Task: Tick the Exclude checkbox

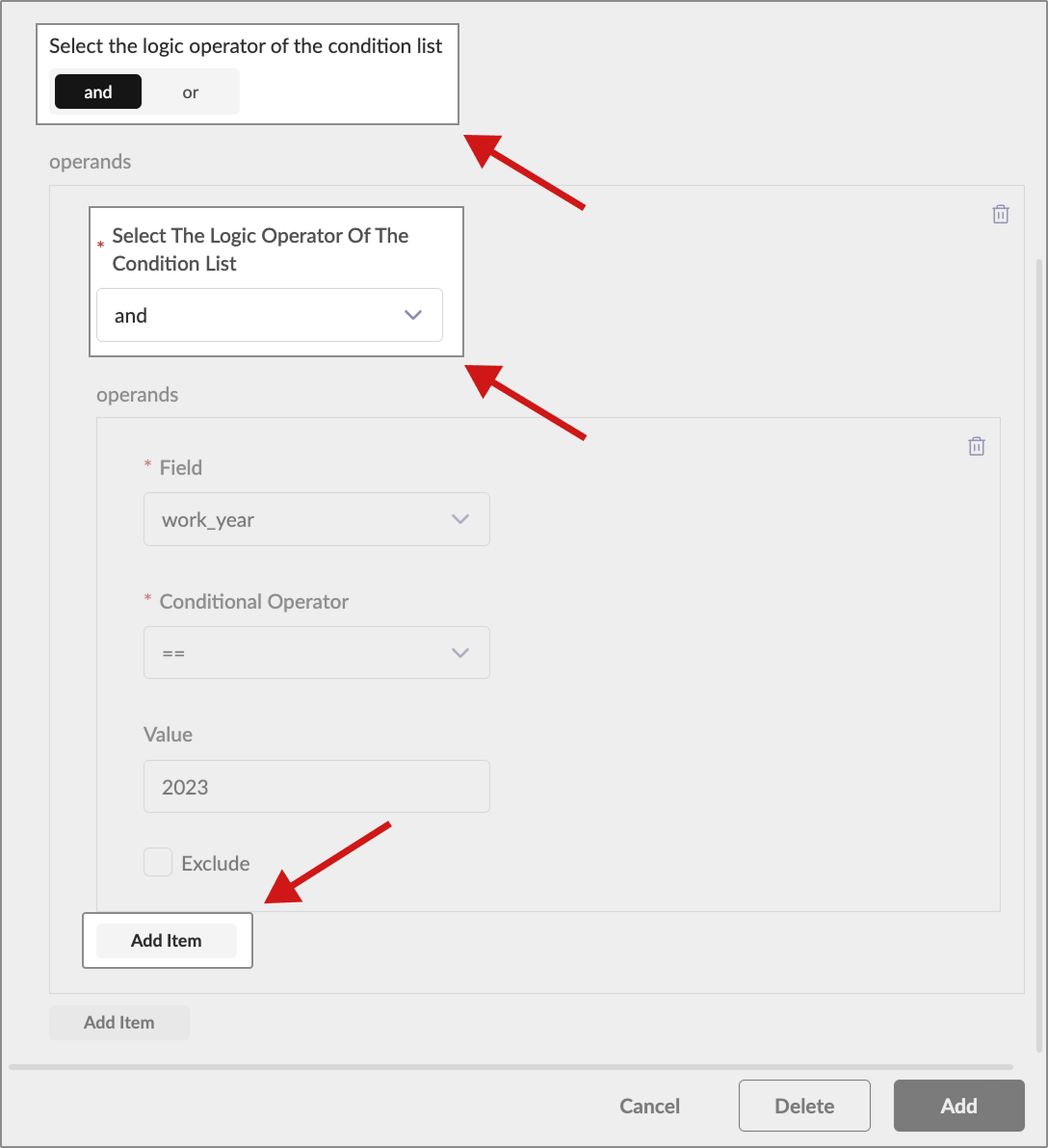Action: pos(158,863)
